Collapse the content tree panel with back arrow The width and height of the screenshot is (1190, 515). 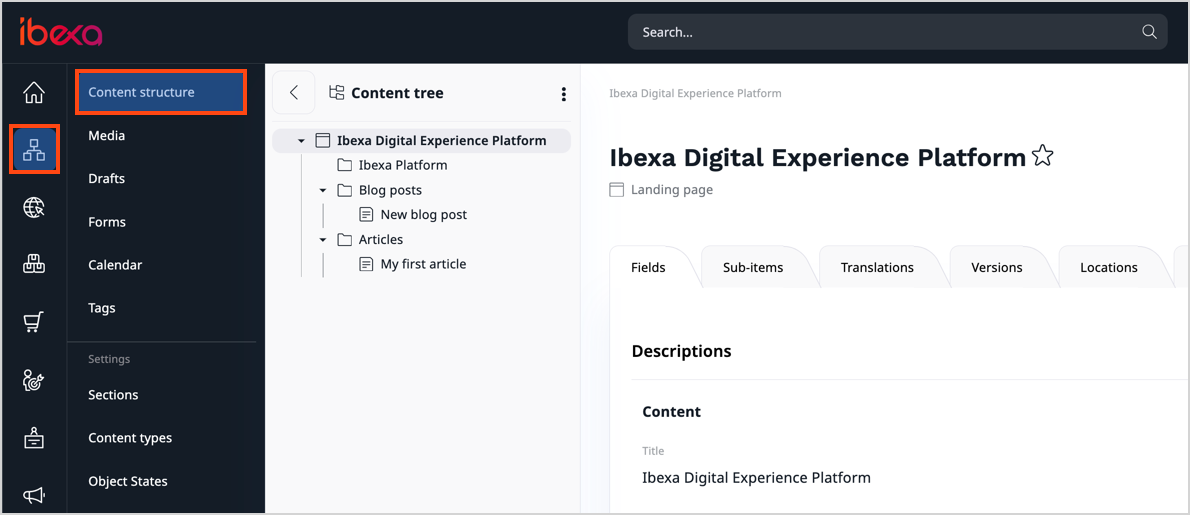pos(294,93)
